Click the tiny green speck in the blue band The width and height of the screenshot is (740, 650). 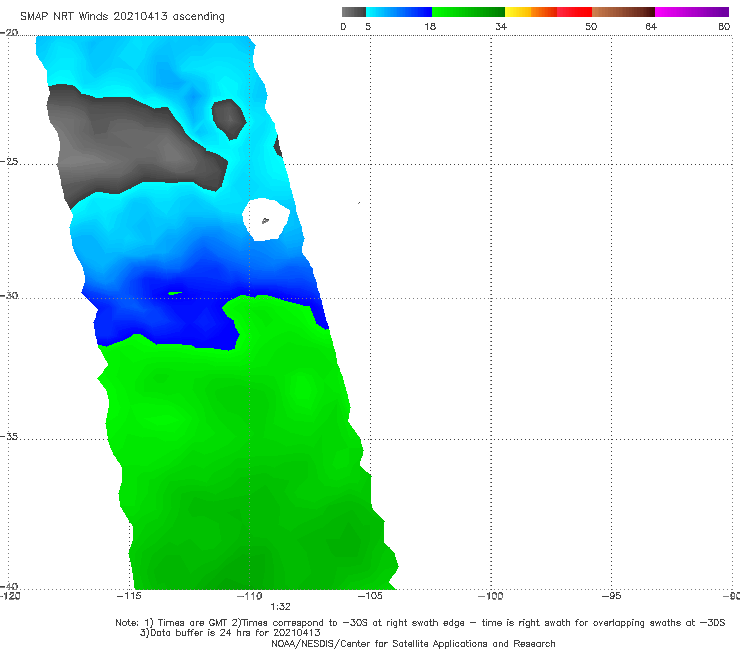point(175,293)
